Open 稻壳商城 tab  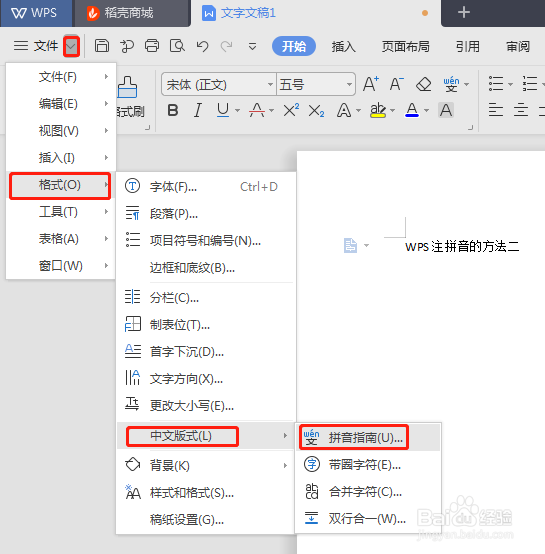tap(132, 13)
